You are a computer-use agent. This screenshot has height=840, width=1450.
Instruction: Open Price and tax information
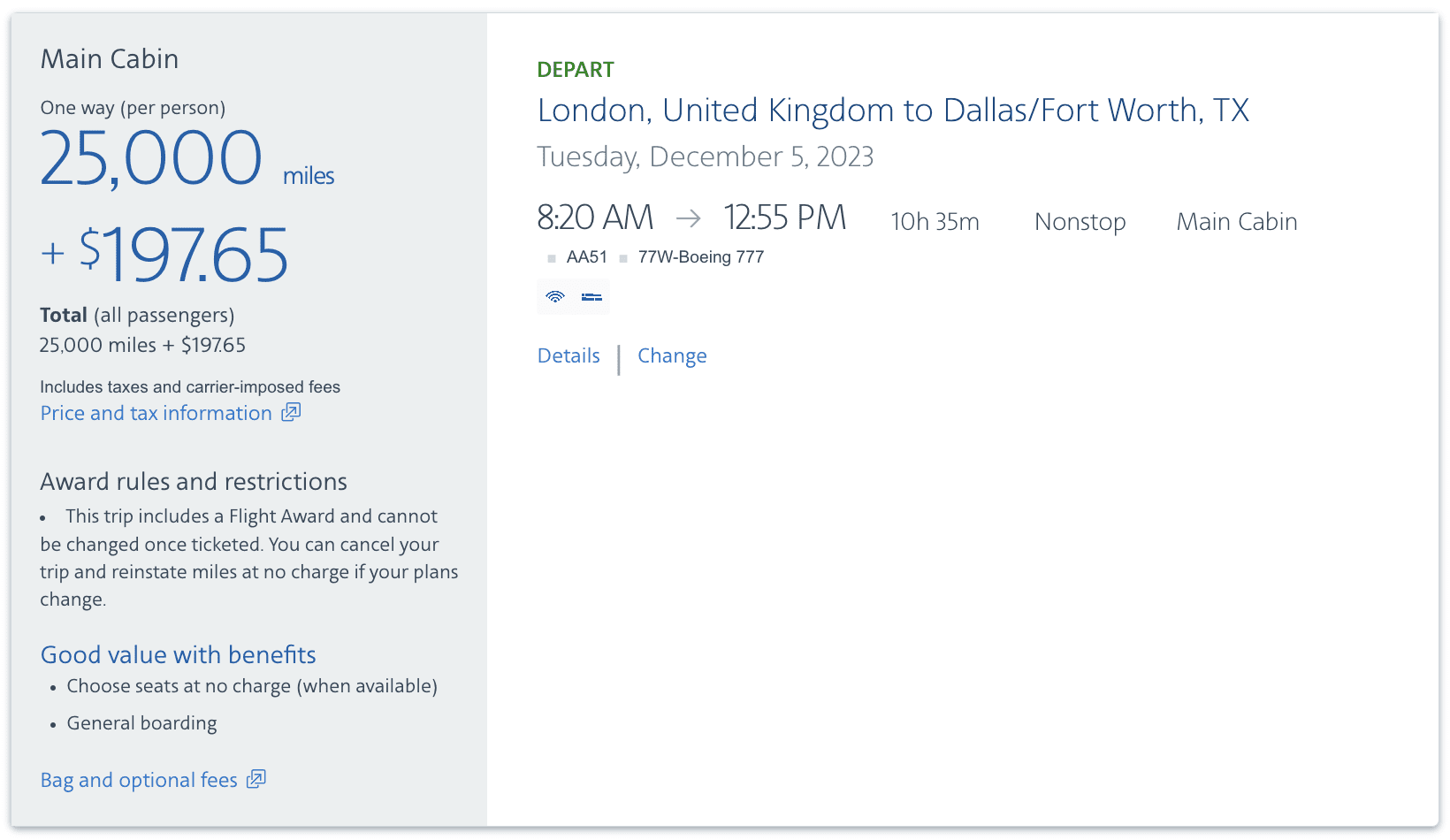[156, 412]
